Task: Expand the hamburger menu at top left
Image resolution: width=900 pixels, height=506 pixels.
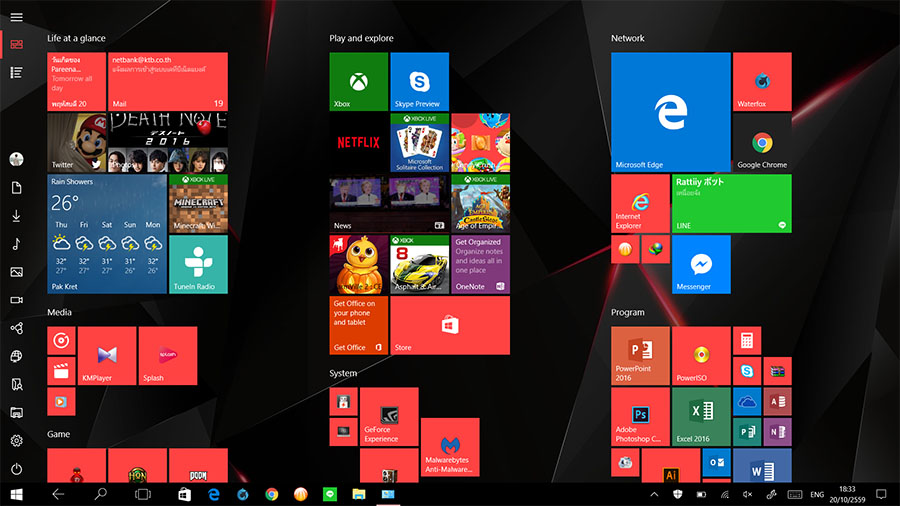Action: (16, 17)
